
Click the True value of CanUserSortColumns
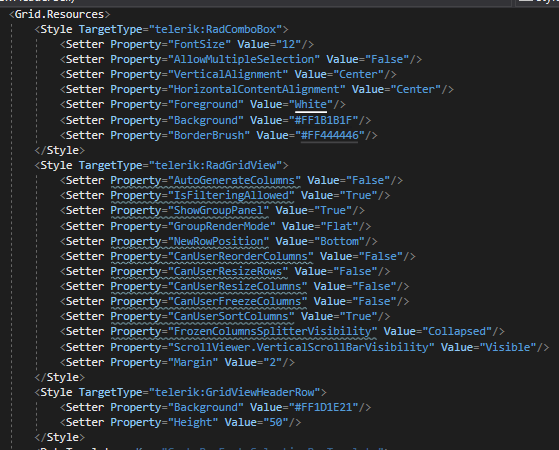click(x=359, y=316)
